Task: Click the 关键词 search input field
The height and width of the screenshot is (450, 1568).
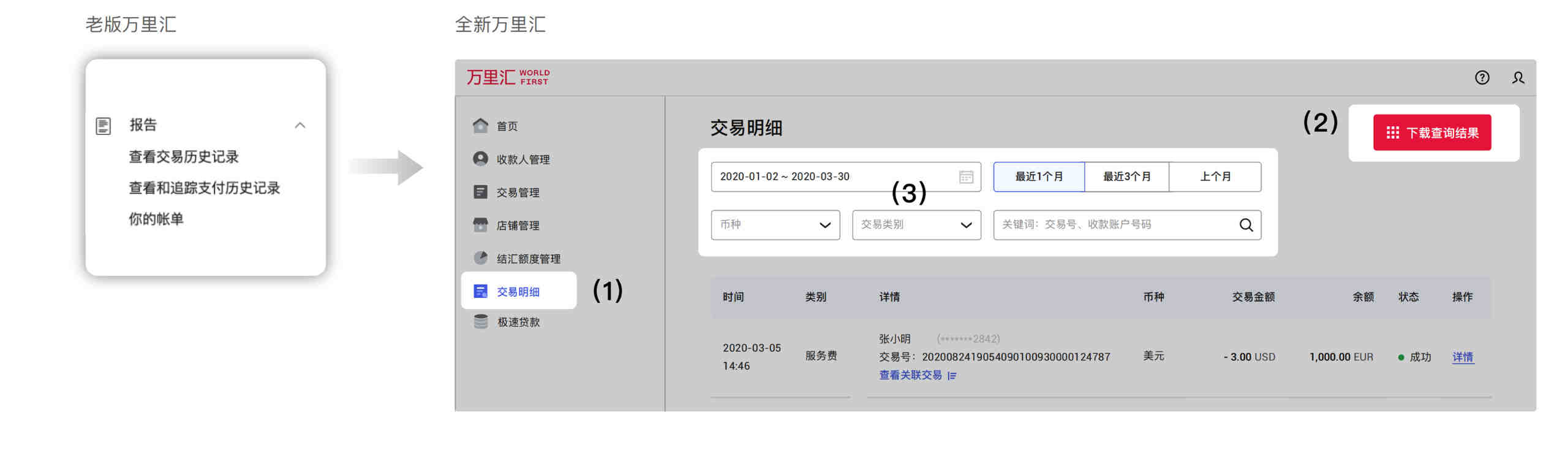Action: (1127, 225)
